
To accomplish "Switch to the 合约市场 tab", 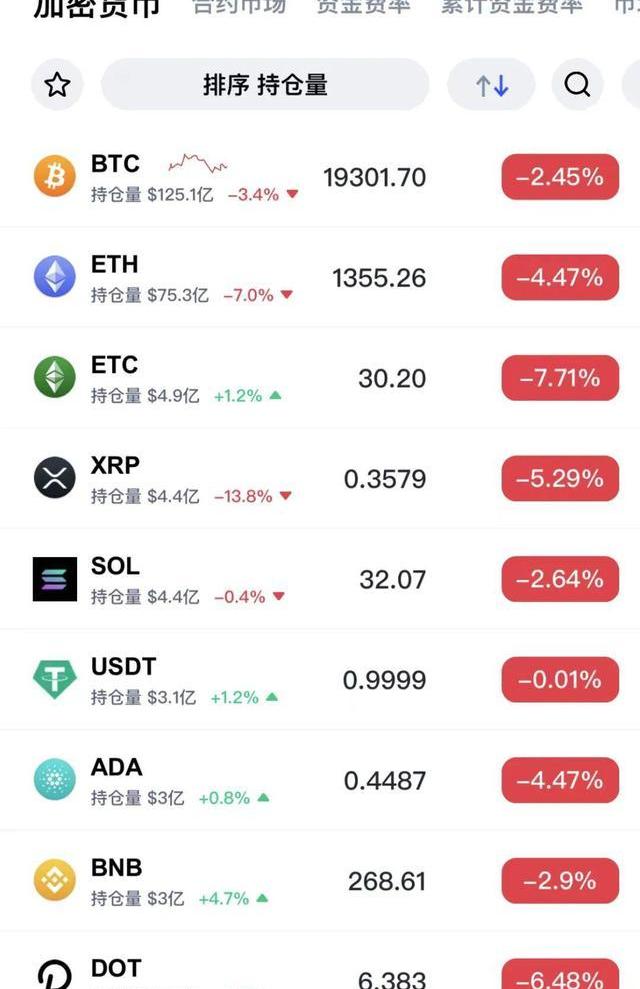I will [239, 6].
